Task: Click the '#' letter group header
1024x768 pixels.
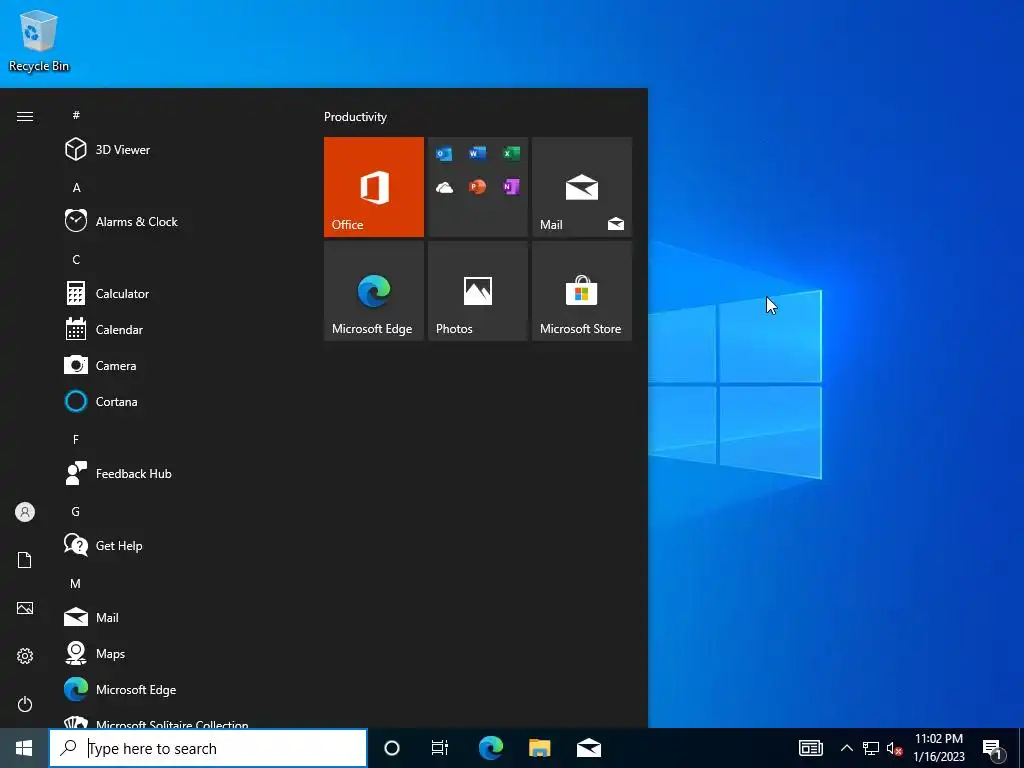Action: pyautogui.click(x=76, y=115)
